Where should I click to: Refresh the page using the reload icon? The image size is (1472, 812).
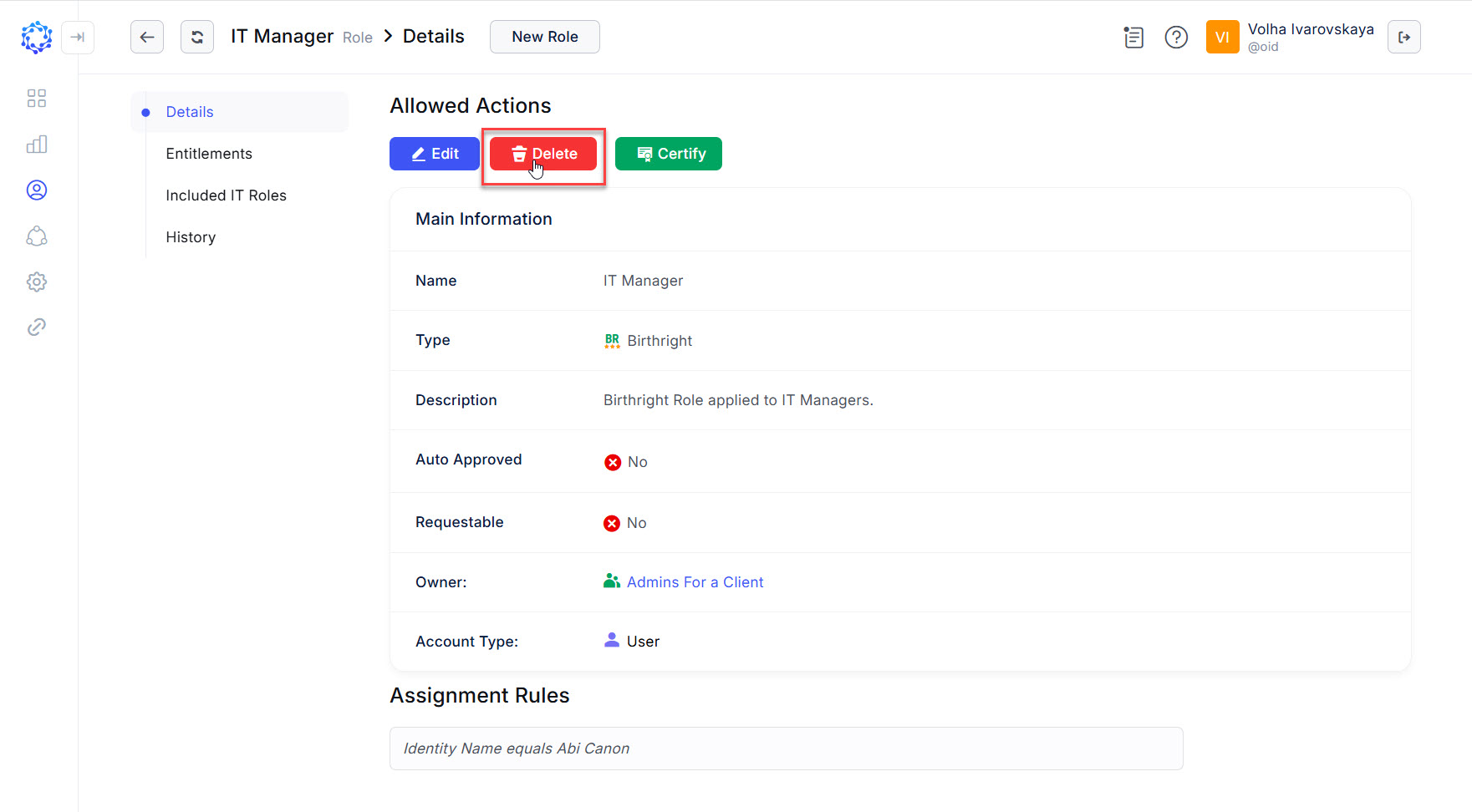(x=197, y=36)
